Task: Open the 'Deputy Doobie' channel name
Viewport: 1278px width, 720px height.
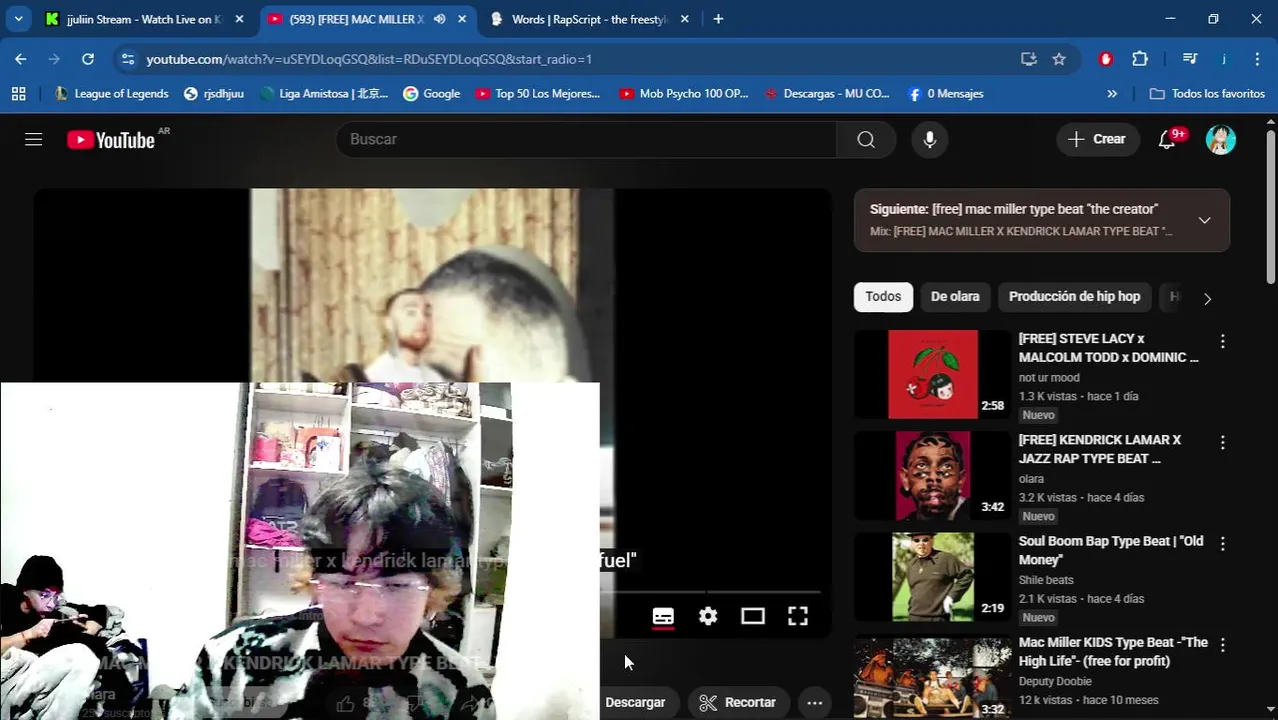Action: click(x=1055, y=681)
